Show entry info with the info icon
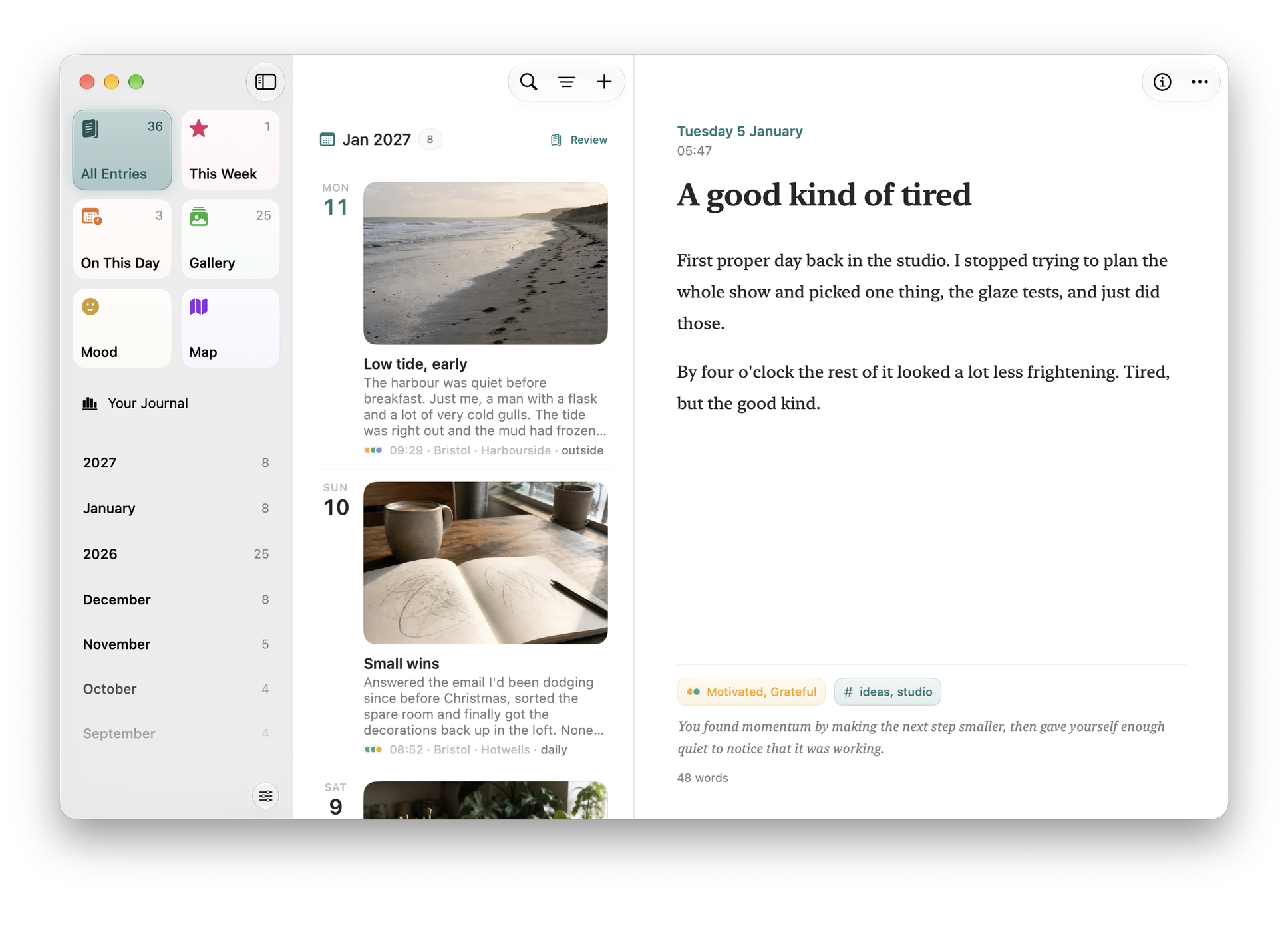 (x=1162, y=82)
